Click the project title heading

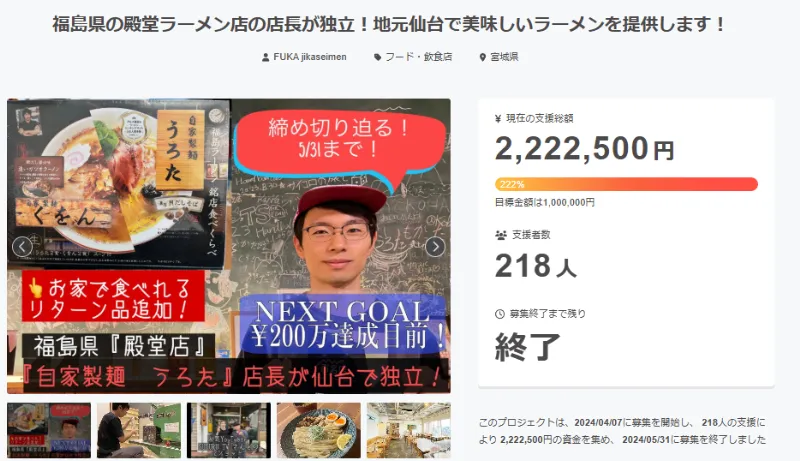pyautogui.click(x=388, y=24)
